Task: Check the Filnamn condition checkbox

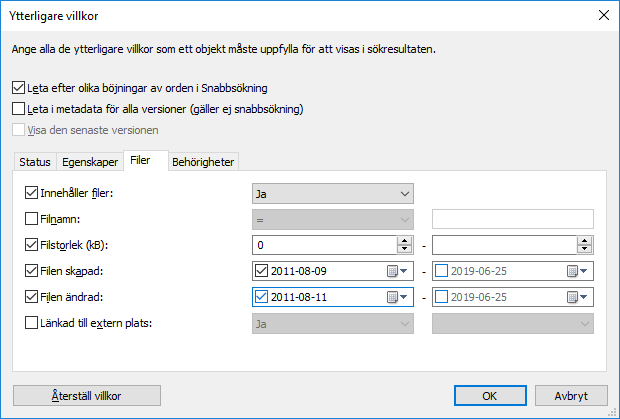Action: pyautogui.click(x=31, y=219)
